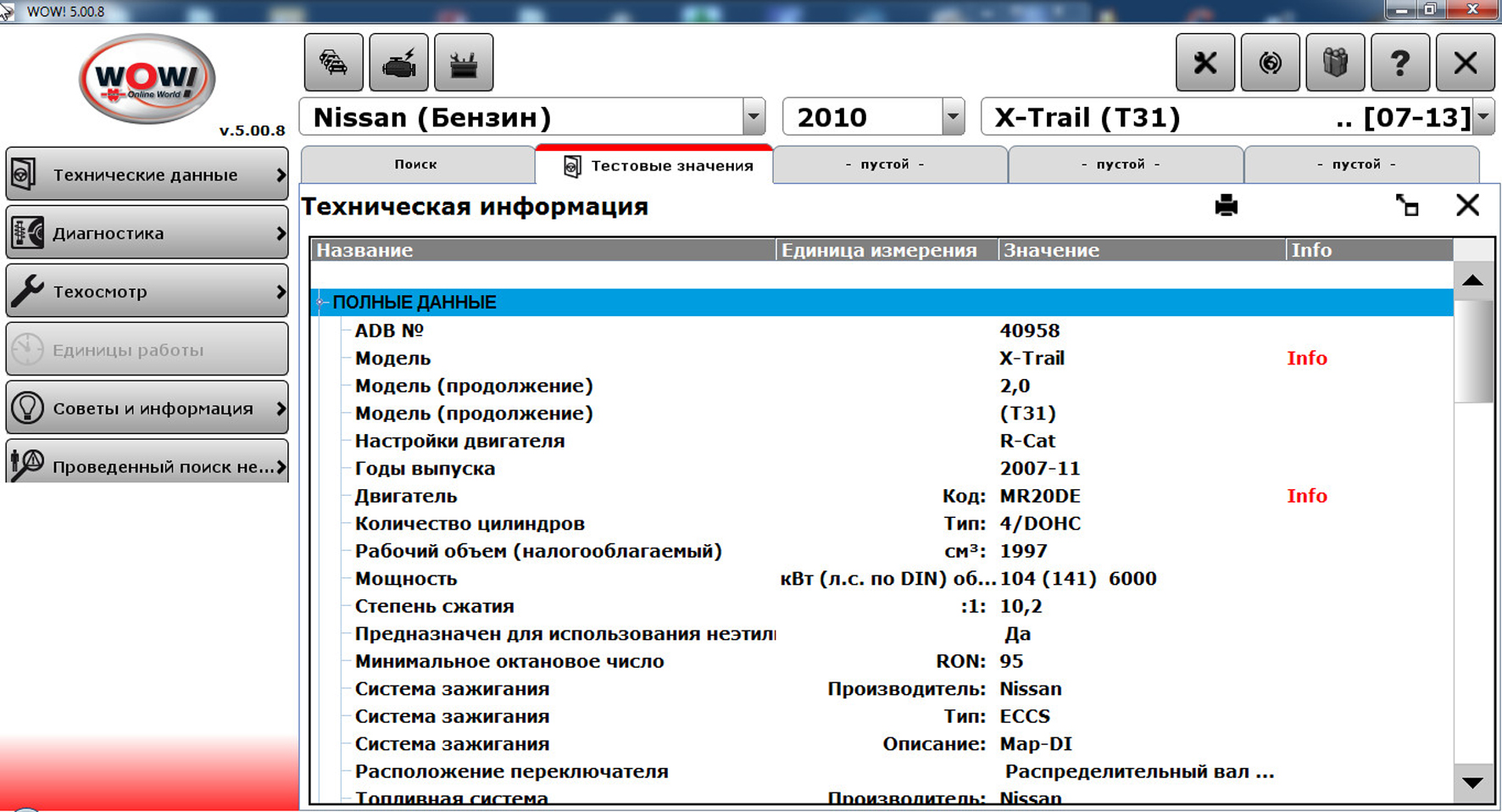Click the gift box icon
Screen dimensions: 1502x812
point(1335,63)
